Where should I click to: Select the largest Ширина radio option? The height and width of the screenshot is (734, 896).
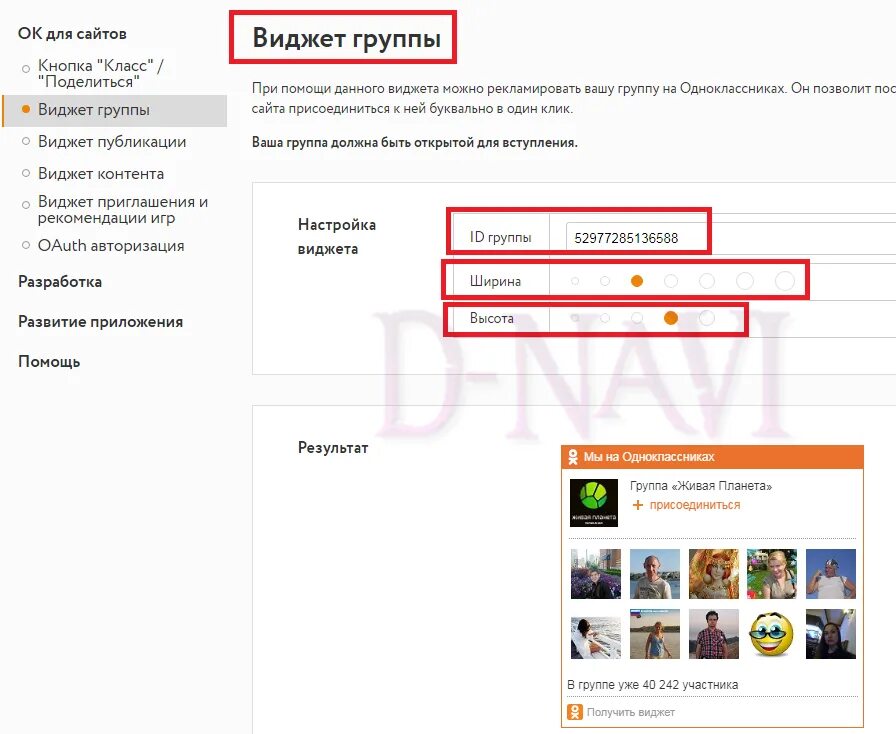pos(785,281)
